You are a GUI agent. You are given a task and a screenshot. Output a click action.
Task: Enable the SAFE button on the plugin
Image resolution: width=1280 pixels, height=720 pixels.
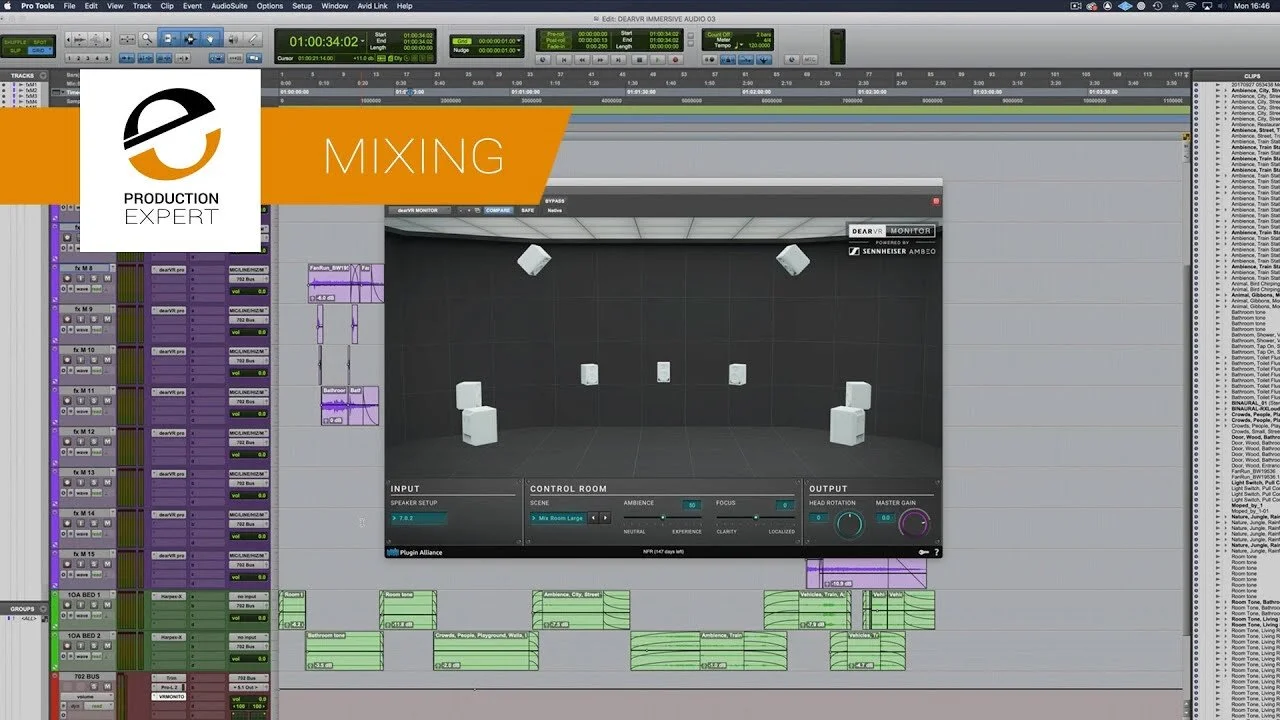click(x=527, y=211)
